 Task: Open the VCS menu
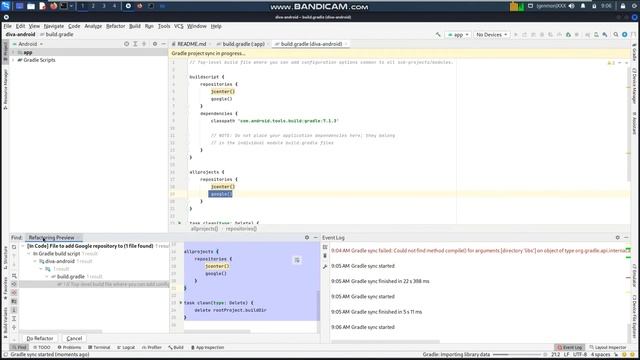(x=179, y=26)
